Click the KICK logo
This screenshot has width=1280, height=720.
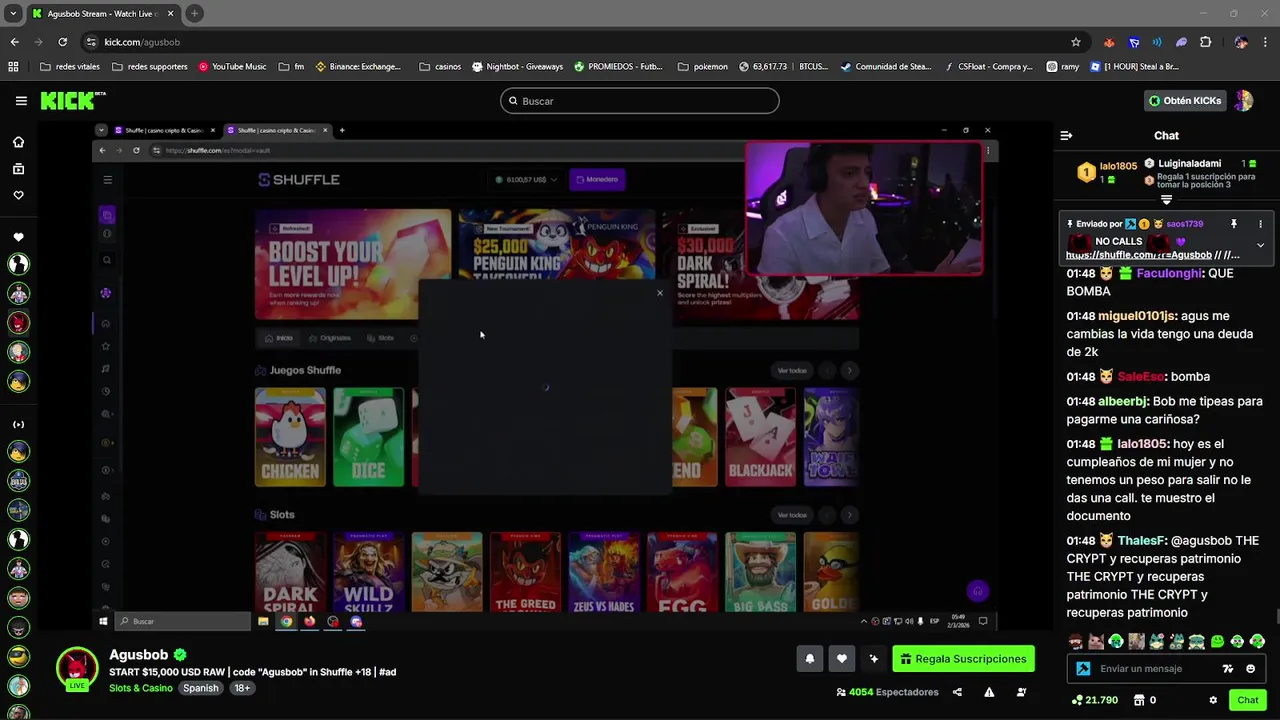[72, 100]
